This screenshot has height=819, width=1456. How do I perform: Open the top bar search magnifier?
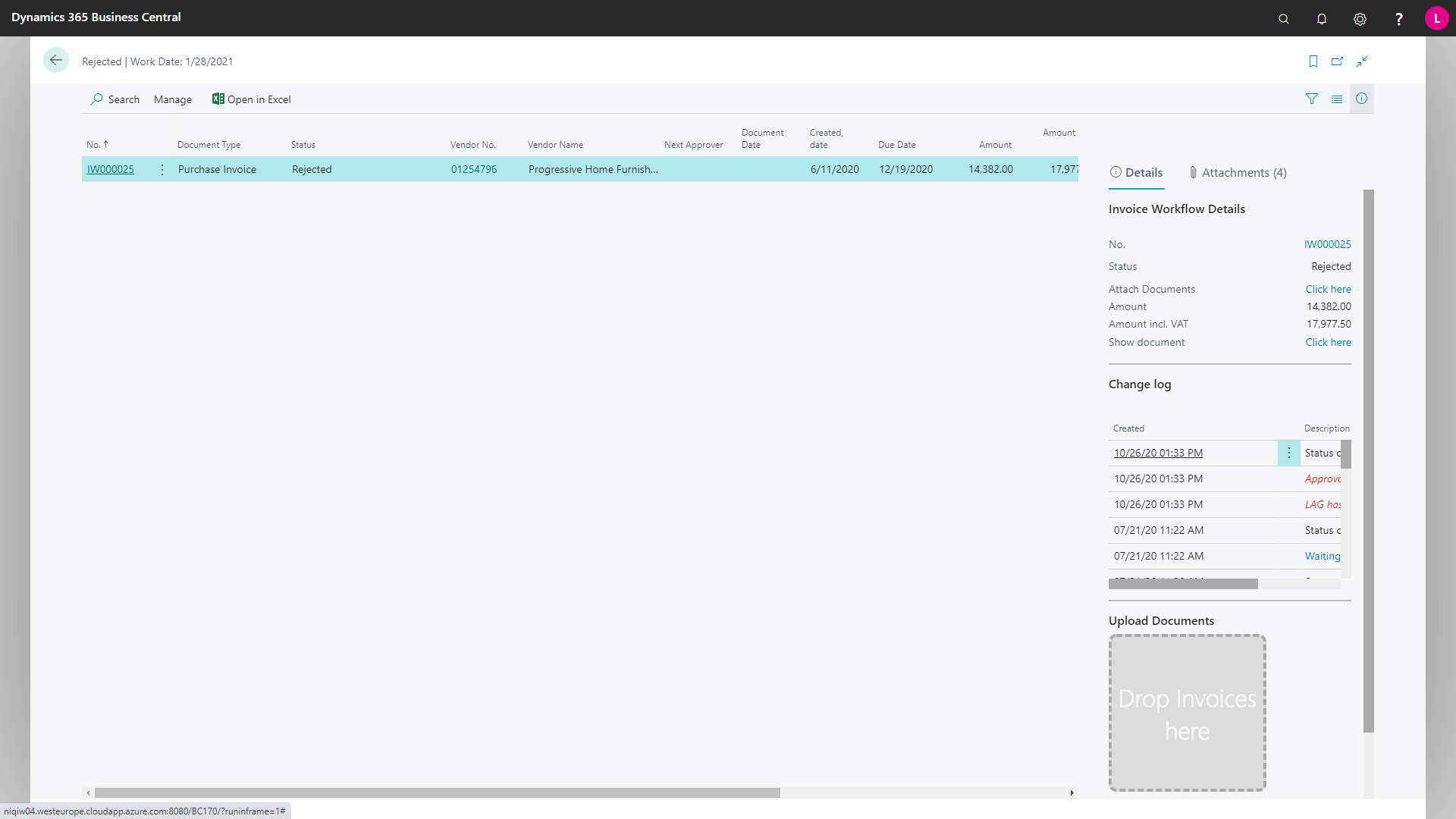pos(1283,19)
